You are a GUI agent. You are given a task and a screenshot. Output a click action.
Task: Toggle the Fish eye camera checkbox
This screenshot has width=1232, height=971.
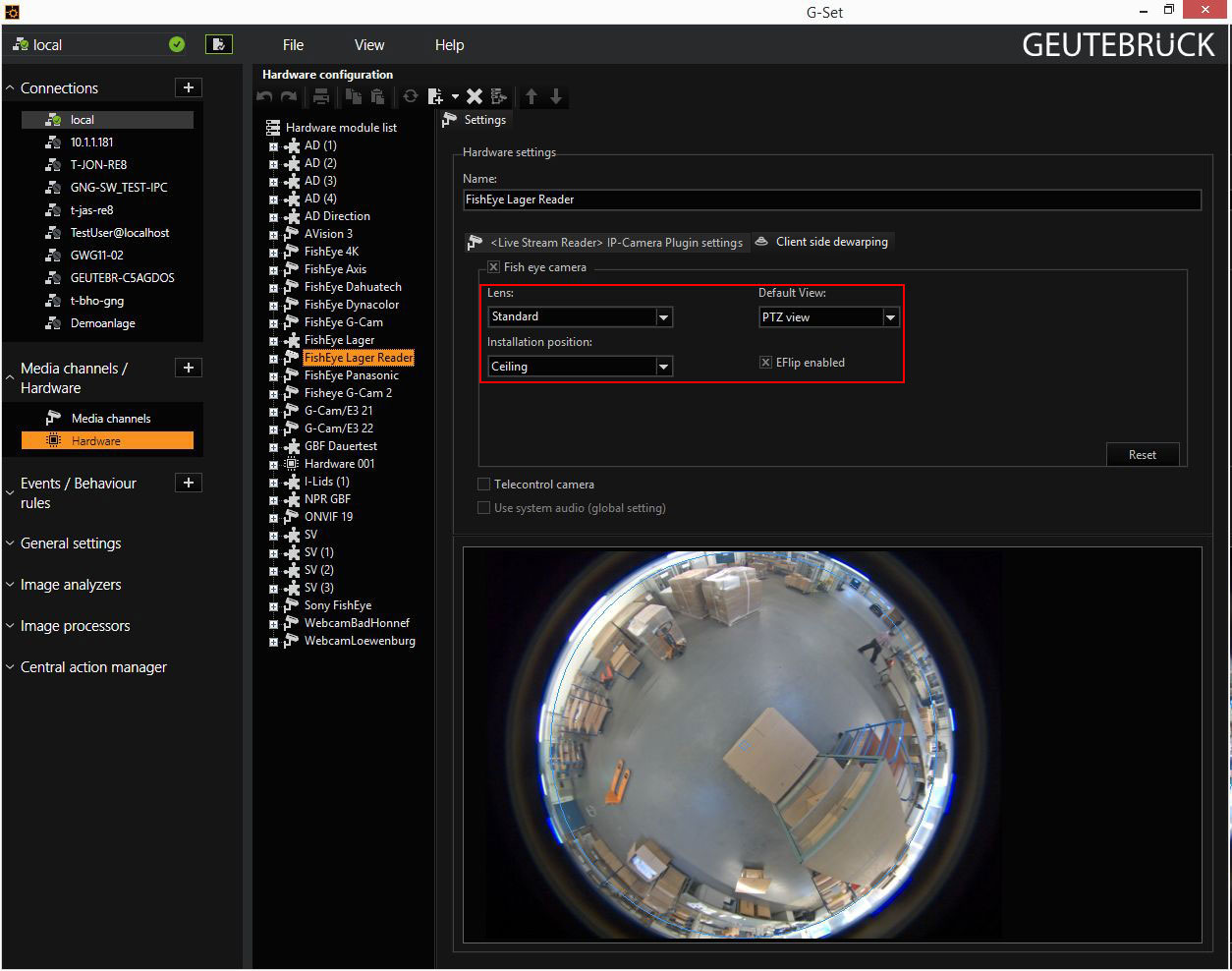(x=493, y=267)
